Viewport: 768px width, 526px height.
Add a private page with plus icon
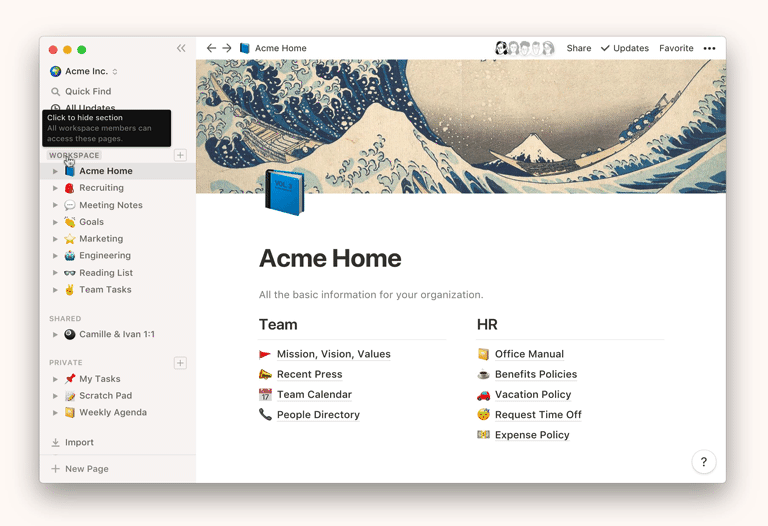[x=180, y=363]
